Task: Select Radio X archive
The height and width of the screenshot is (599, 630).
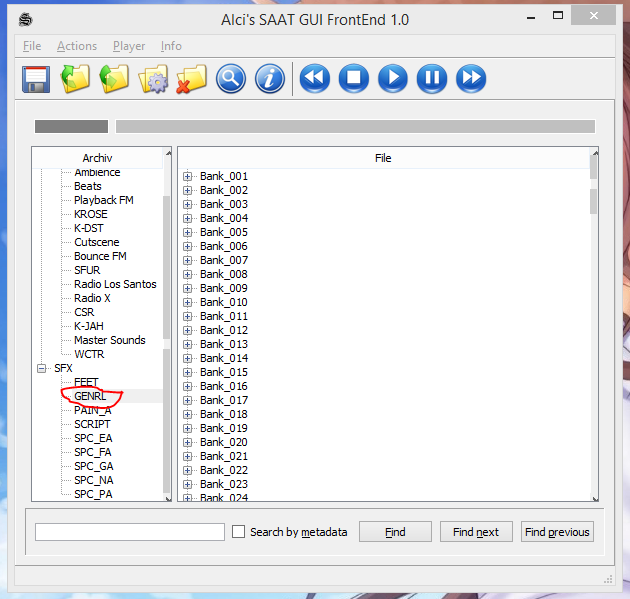Action: point(92,298)
